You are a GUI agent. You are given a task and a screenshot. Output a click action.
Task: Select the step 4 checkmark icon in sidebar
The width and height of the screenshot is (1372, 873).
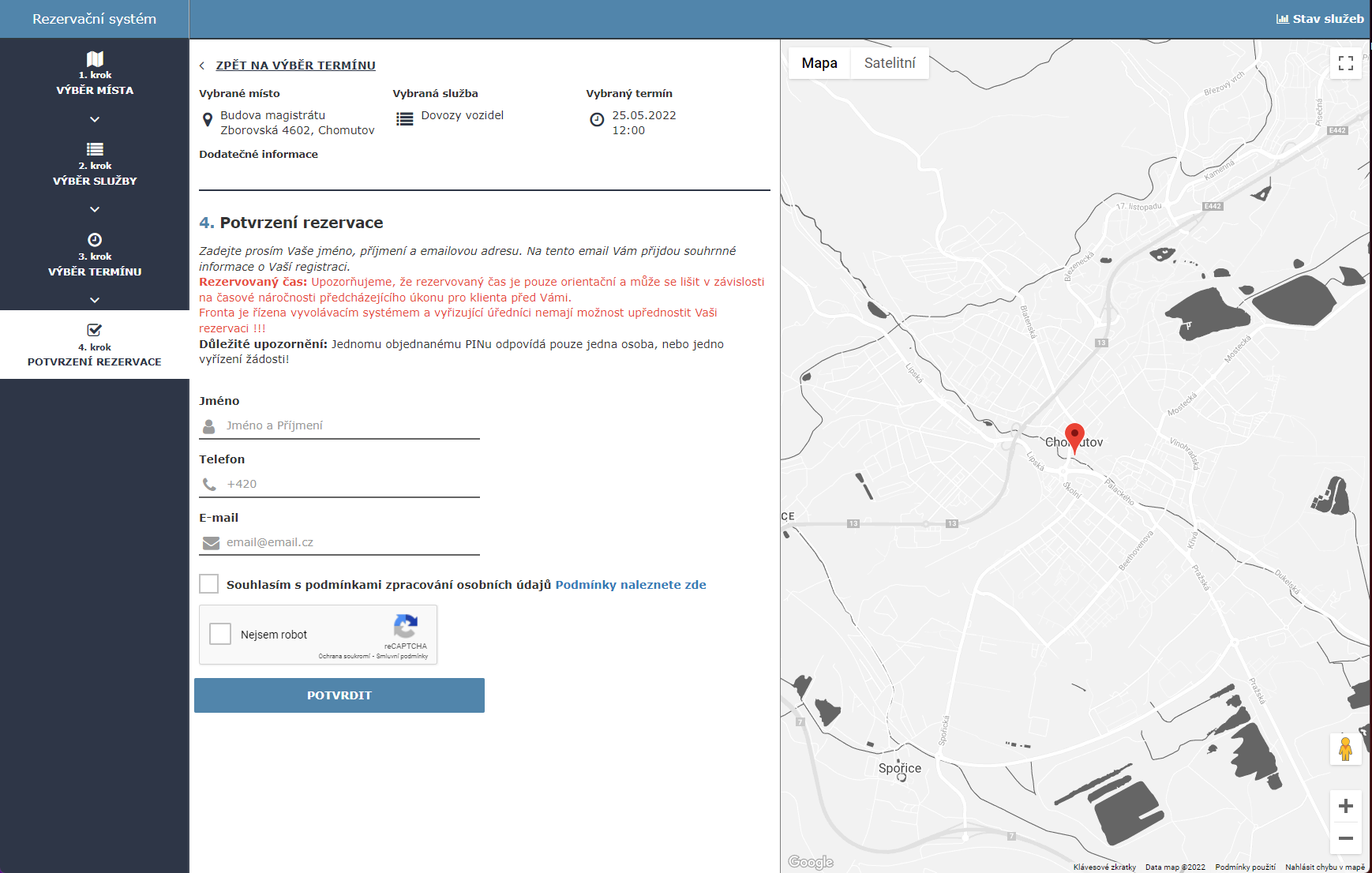pyautogui.click(x=95, y=330)
